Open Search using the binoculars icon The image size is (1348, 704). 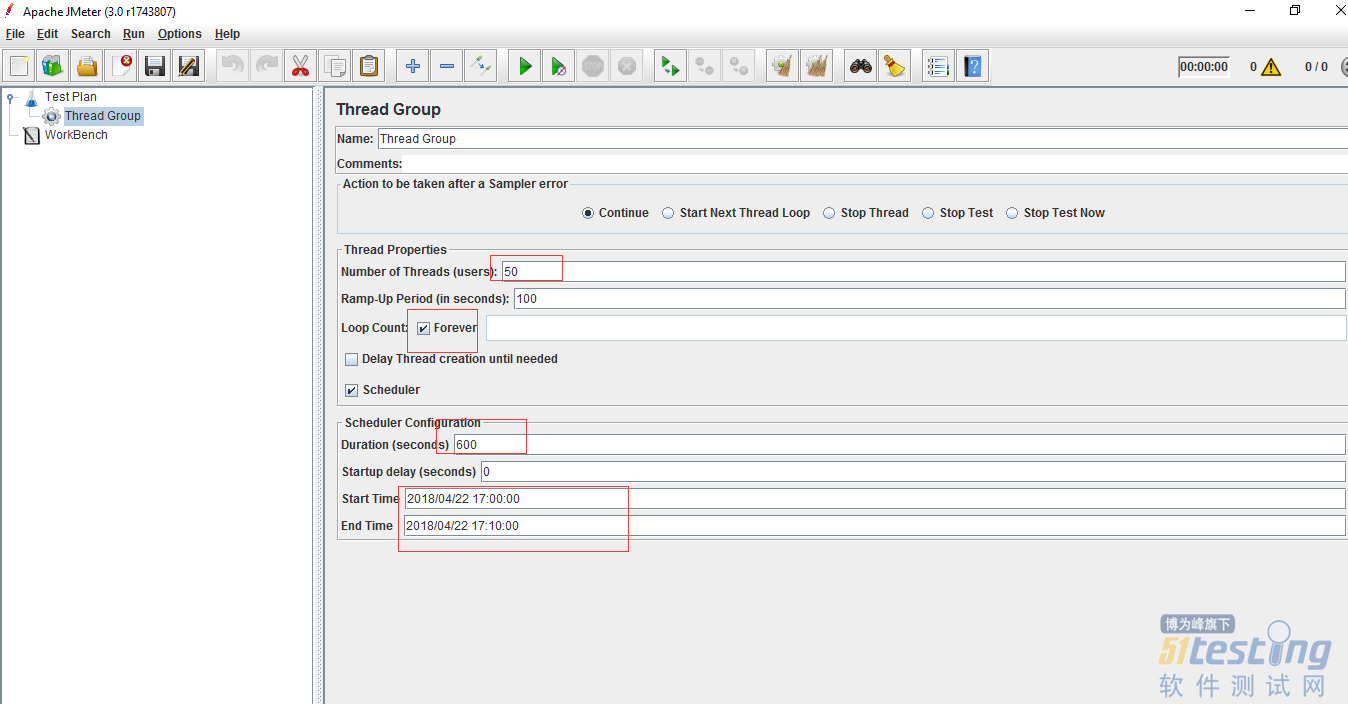click(861, 67)
